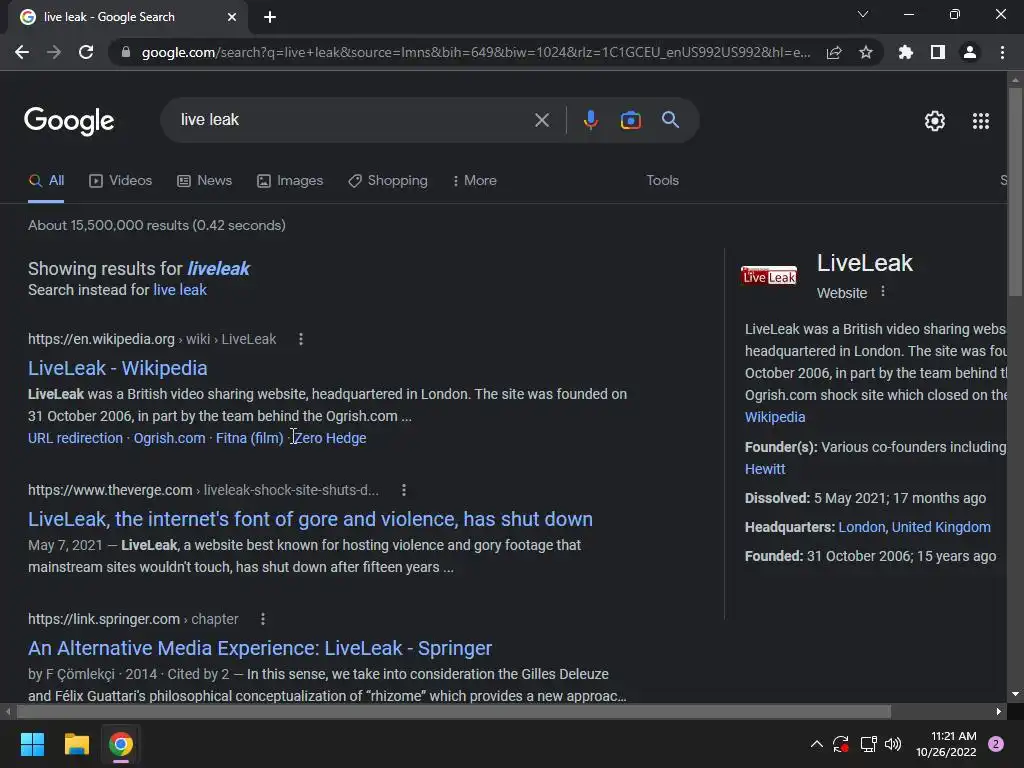Click the 'liveleak' corrected query link
The height and width of the screenshot is (768, 1024).
point(218,268)
